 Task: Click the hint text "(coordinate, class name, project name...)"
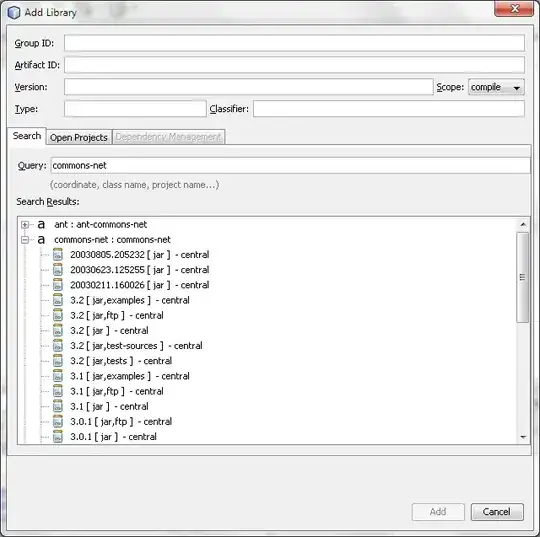pyautogui.click(x=134, y=185)
